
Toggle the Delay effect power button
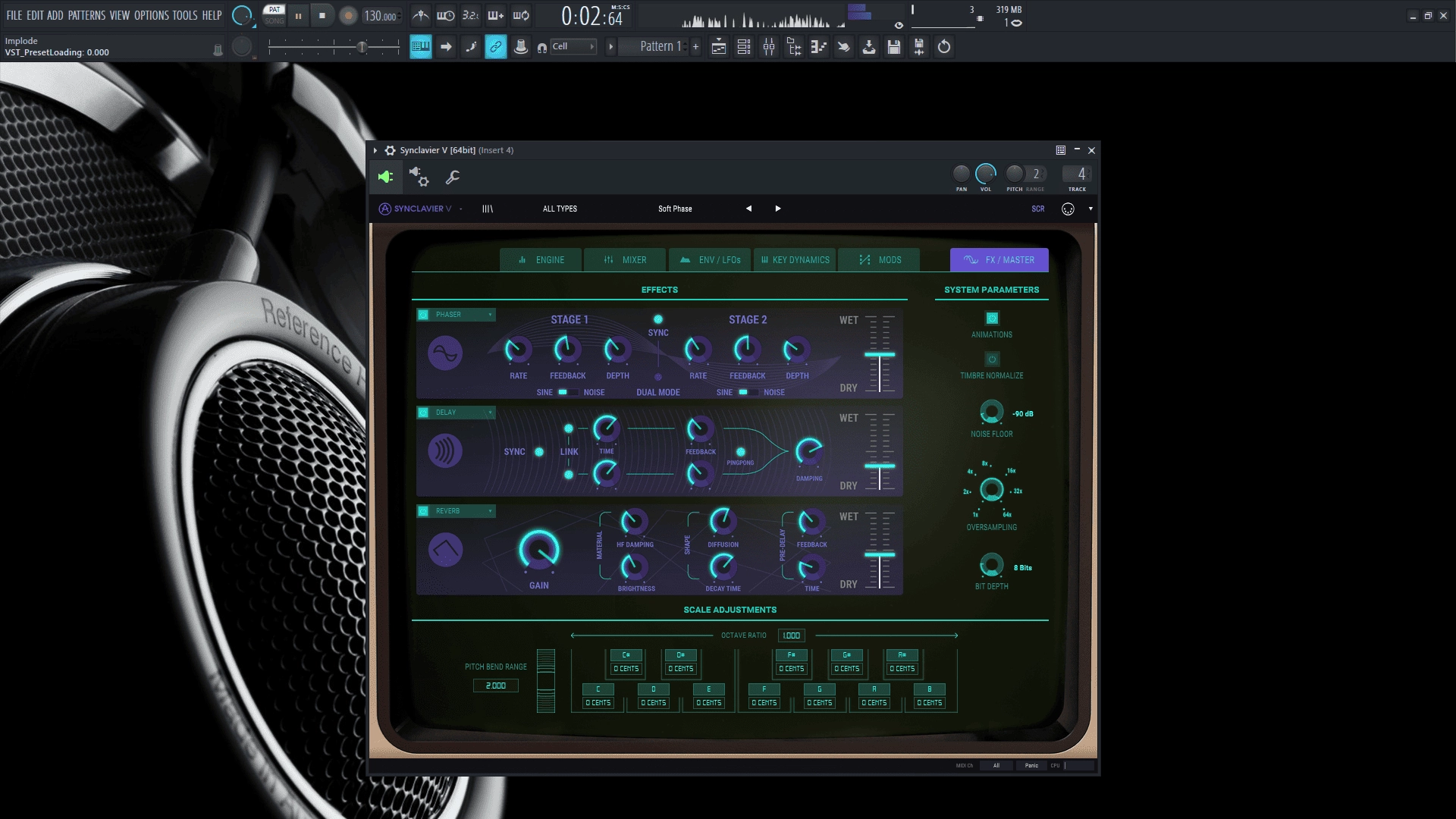coord(423,413)
